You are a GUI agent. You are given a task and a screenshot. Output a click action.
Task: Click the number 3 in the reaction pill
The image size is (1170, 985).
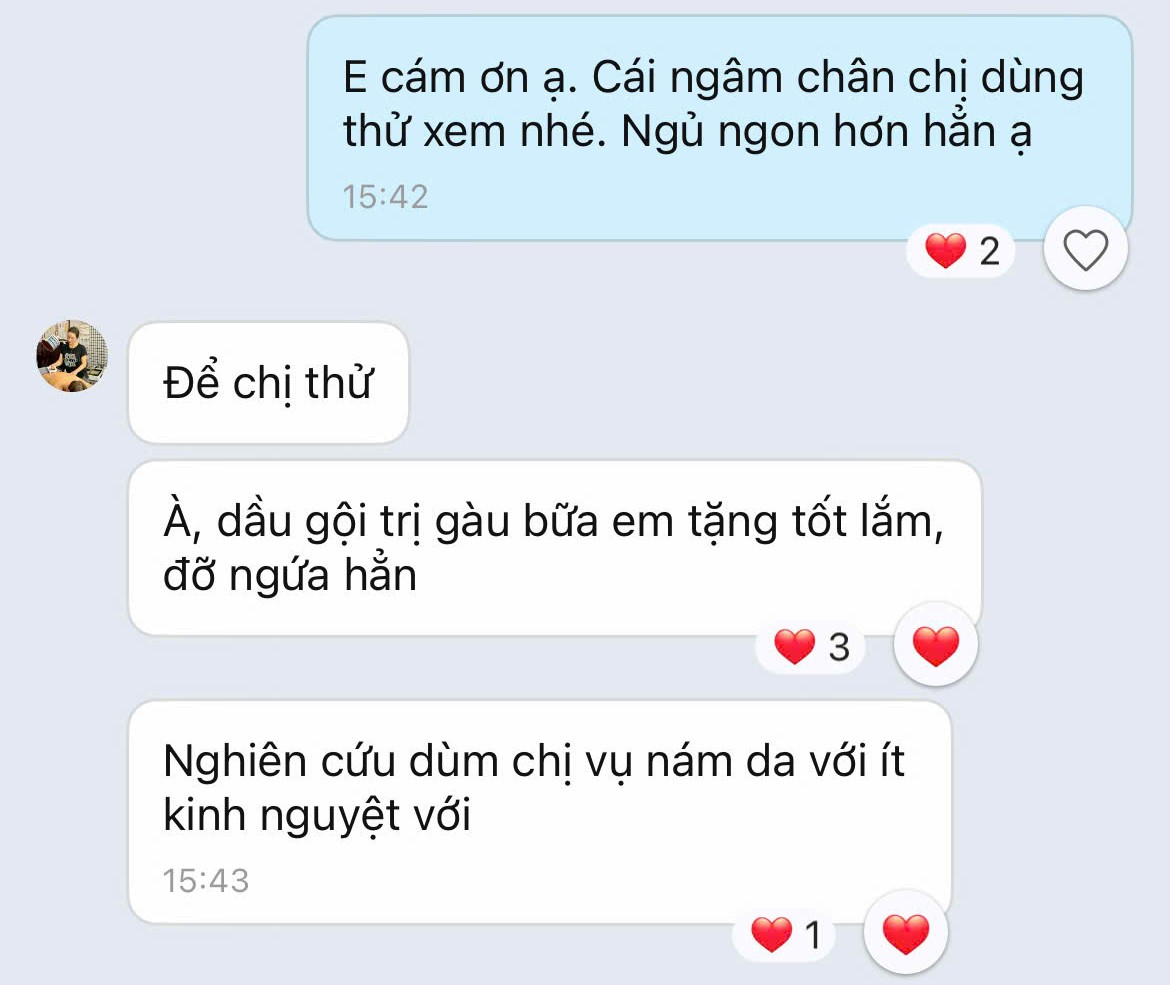click(839, 647)
